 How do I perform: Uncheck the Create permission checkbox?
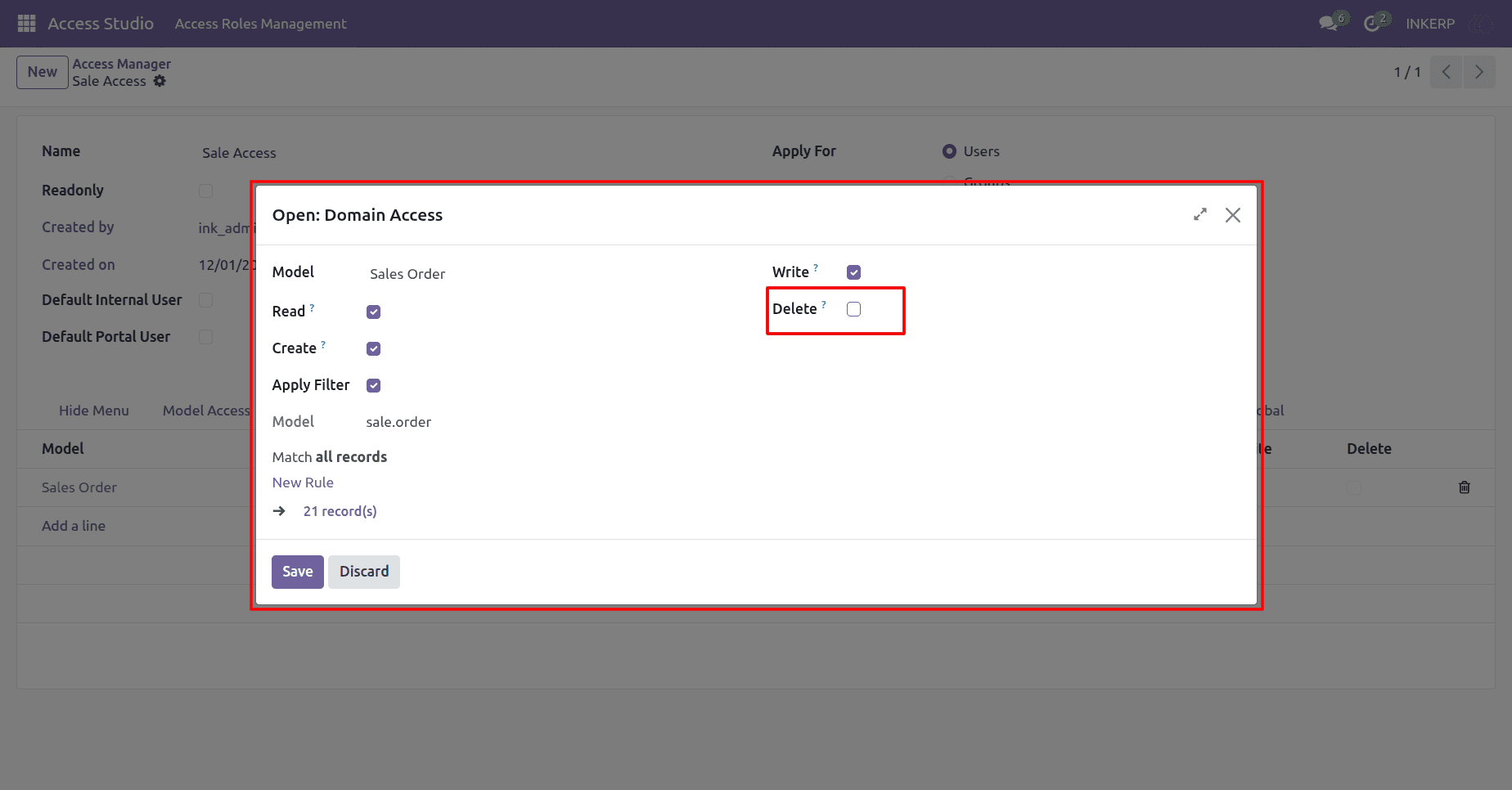373,348
